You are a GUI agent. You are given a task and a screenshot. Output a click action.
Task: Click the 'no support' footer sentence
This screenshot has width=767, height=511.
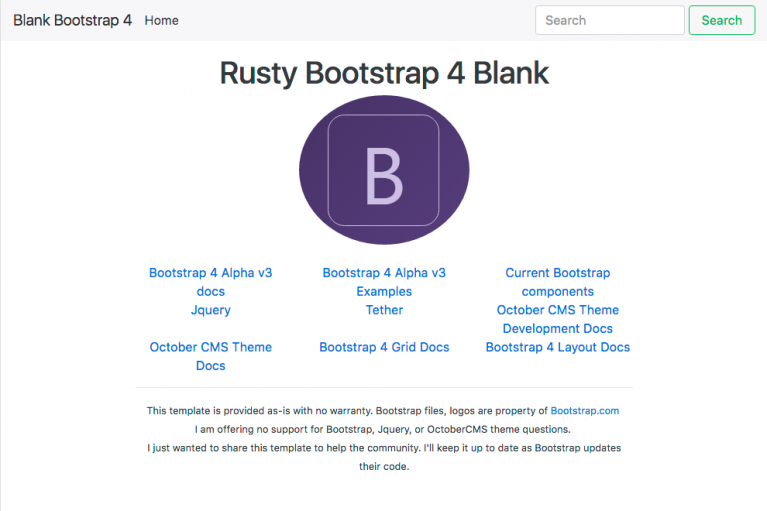click(383, 429)
